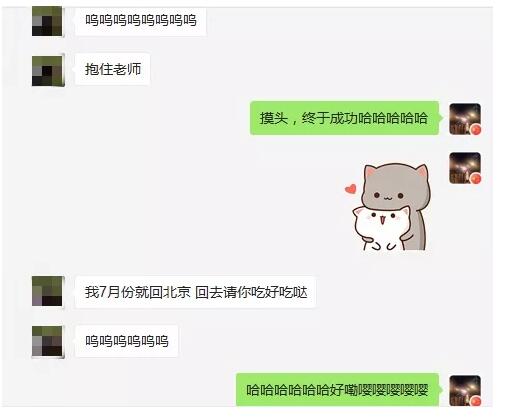This screenshot has width=506, height=417.
Task: Open avatar beside 哈哈哈哈哈哈好嘞 message
Action: [465, 391]
